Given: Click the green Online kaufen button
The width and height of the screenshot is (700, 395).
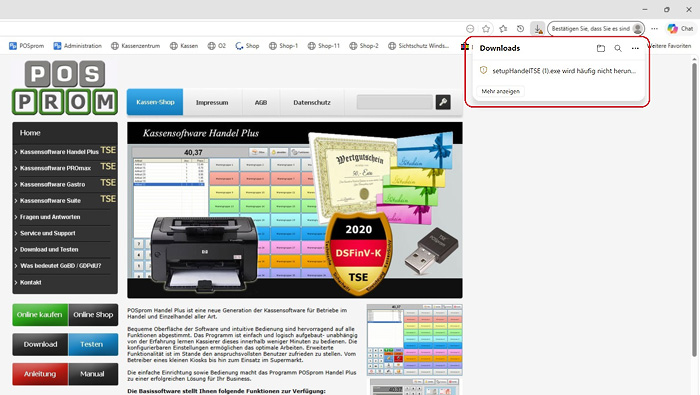Looking at the screenshot, I should pos(40,315).
